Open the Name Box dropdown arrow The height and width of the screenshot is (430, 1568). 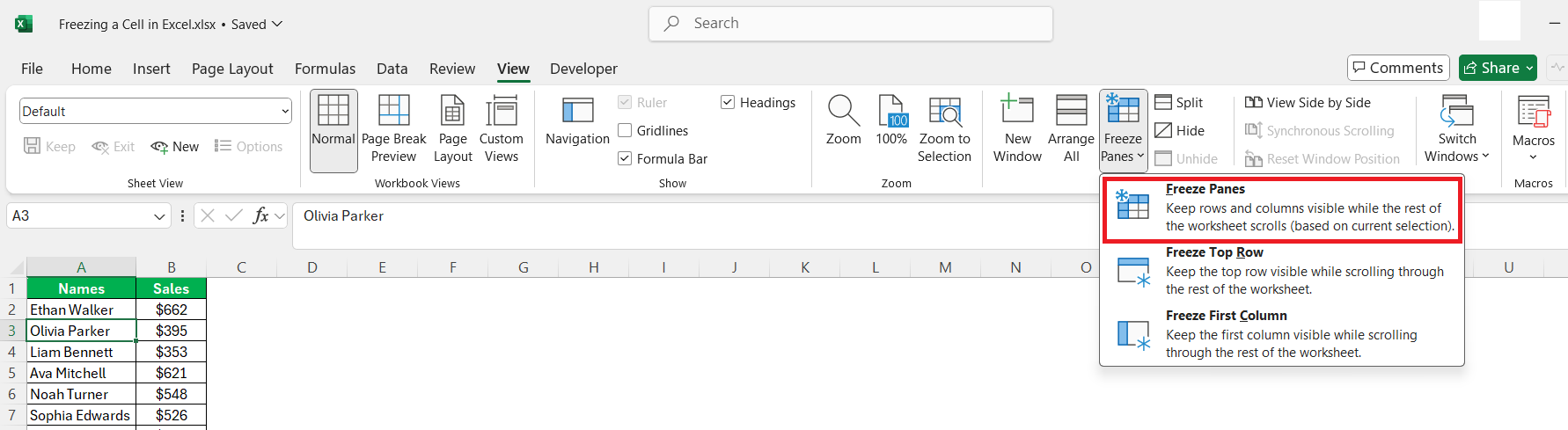(x=159, y=216)
